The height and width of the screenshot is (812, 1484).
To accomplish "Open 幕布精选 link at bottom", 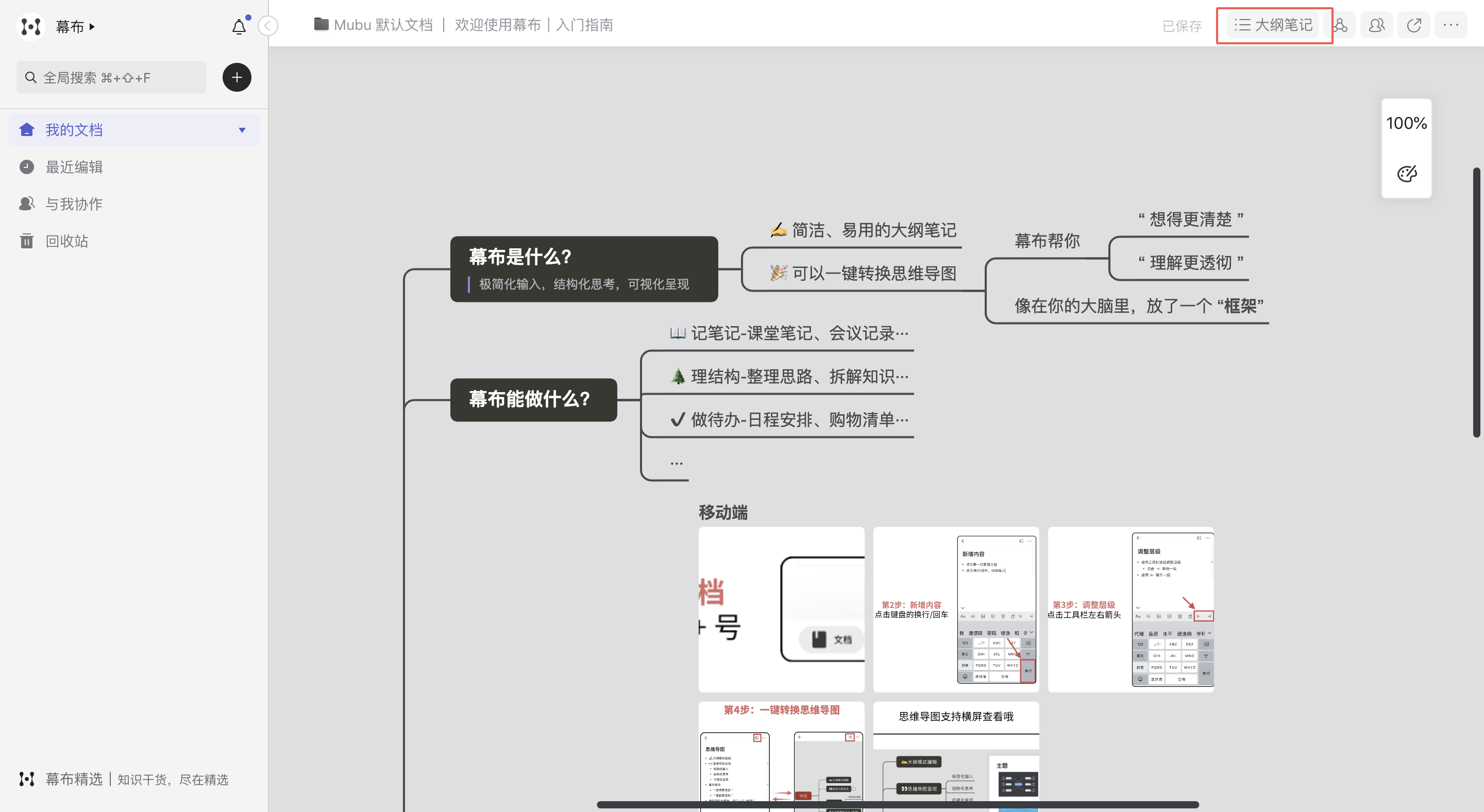I will (123, 779).
